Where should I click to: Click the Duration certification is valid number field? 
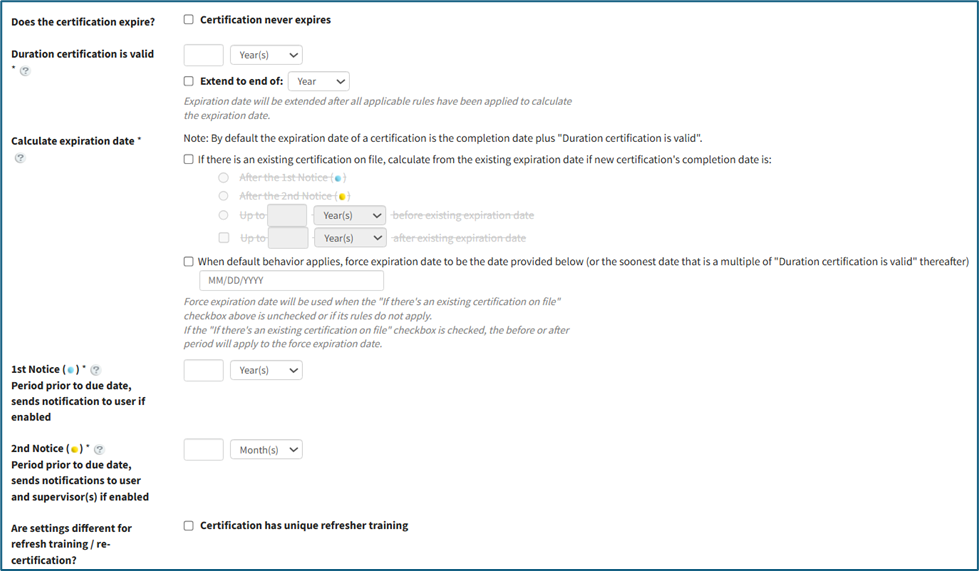(x=204, y=56)
